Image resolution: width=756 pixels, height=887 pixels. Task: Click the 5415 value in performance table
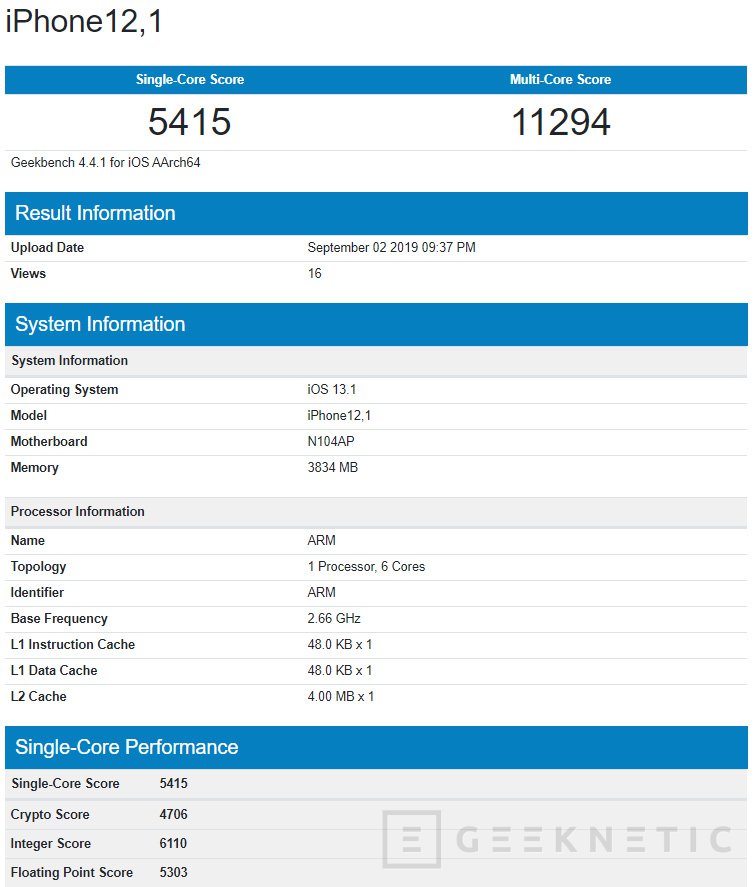point(173,784)
